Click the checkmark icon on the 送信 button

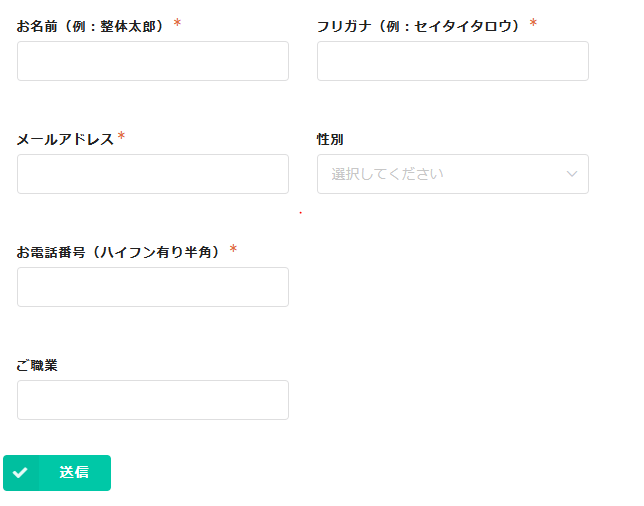click(20, 473)
